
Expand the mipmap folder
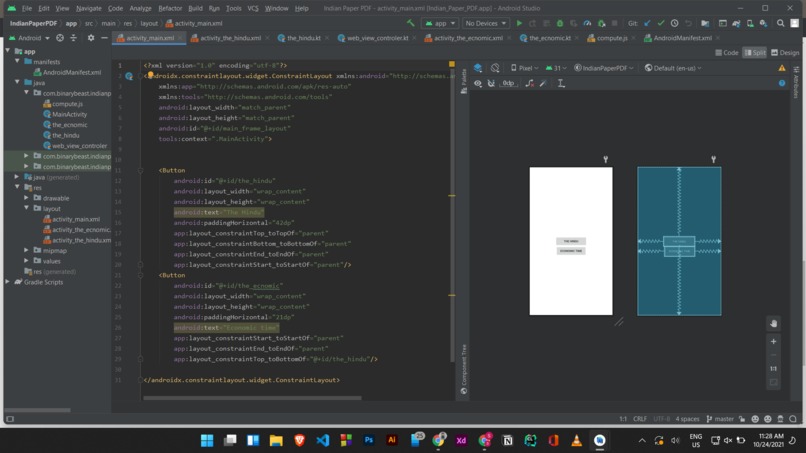pos(27,250)
